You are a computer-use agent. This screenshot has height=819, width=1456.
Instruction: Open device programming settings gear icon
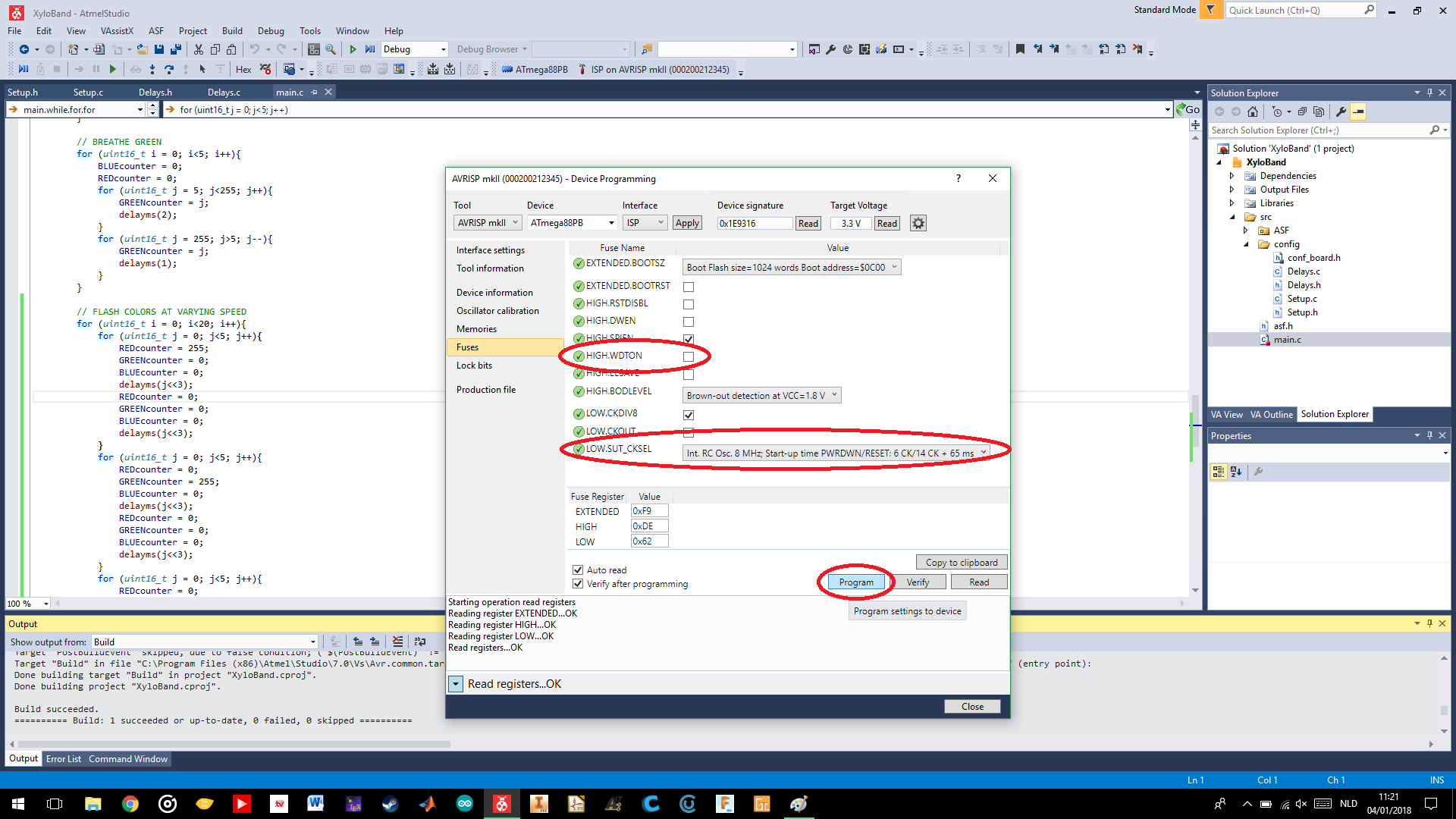click(918, 223)
